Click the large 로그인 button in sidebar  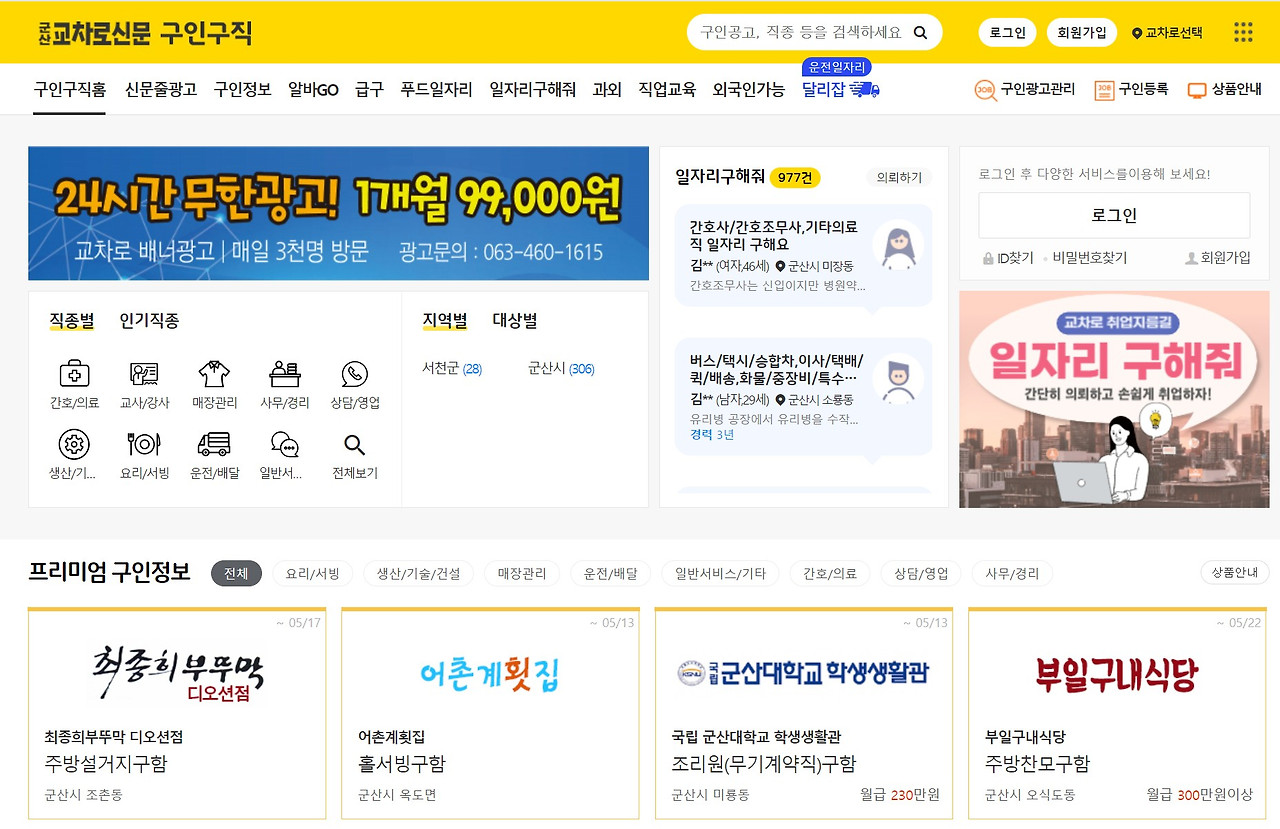pos(1114,215)
